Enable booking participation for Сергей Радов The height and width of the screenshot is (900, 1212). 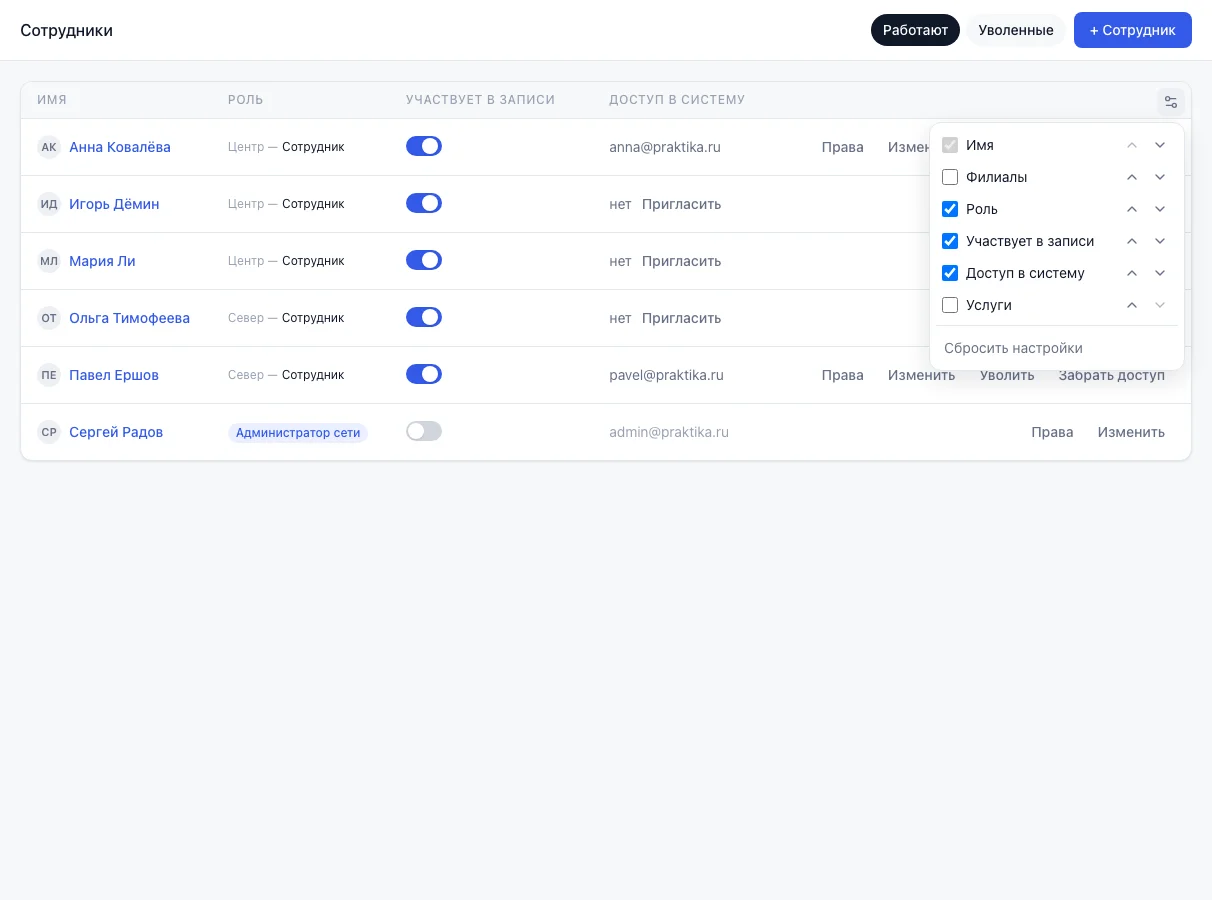[x=424, y=431]
